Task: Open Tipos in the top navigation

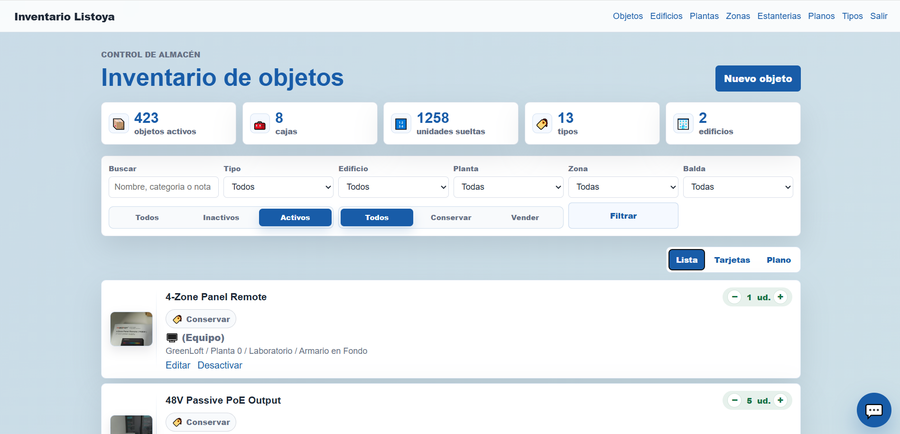Action: (x=852, y=16)
